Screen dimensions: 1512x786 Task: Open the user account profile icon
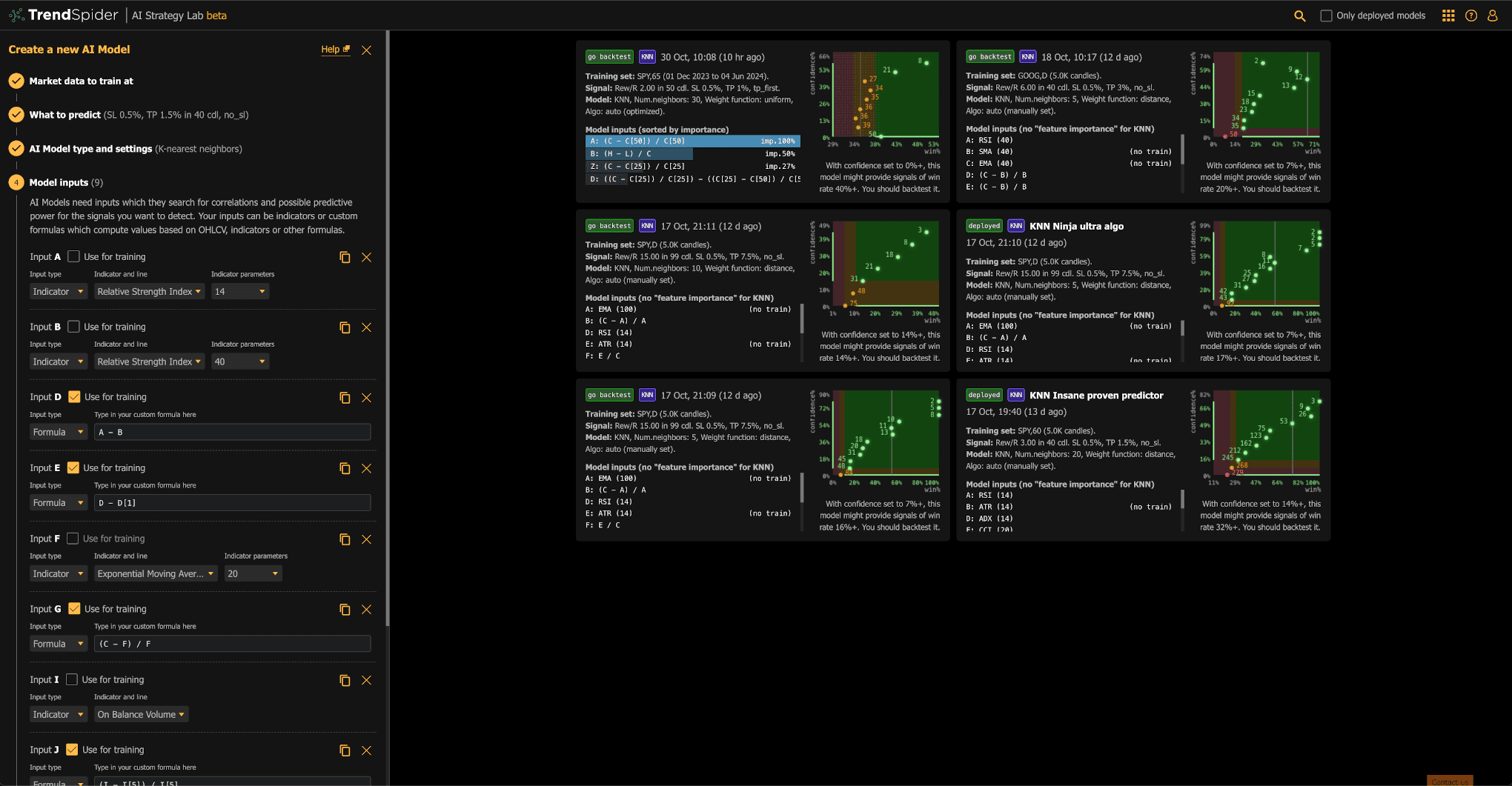point(1493,16)
